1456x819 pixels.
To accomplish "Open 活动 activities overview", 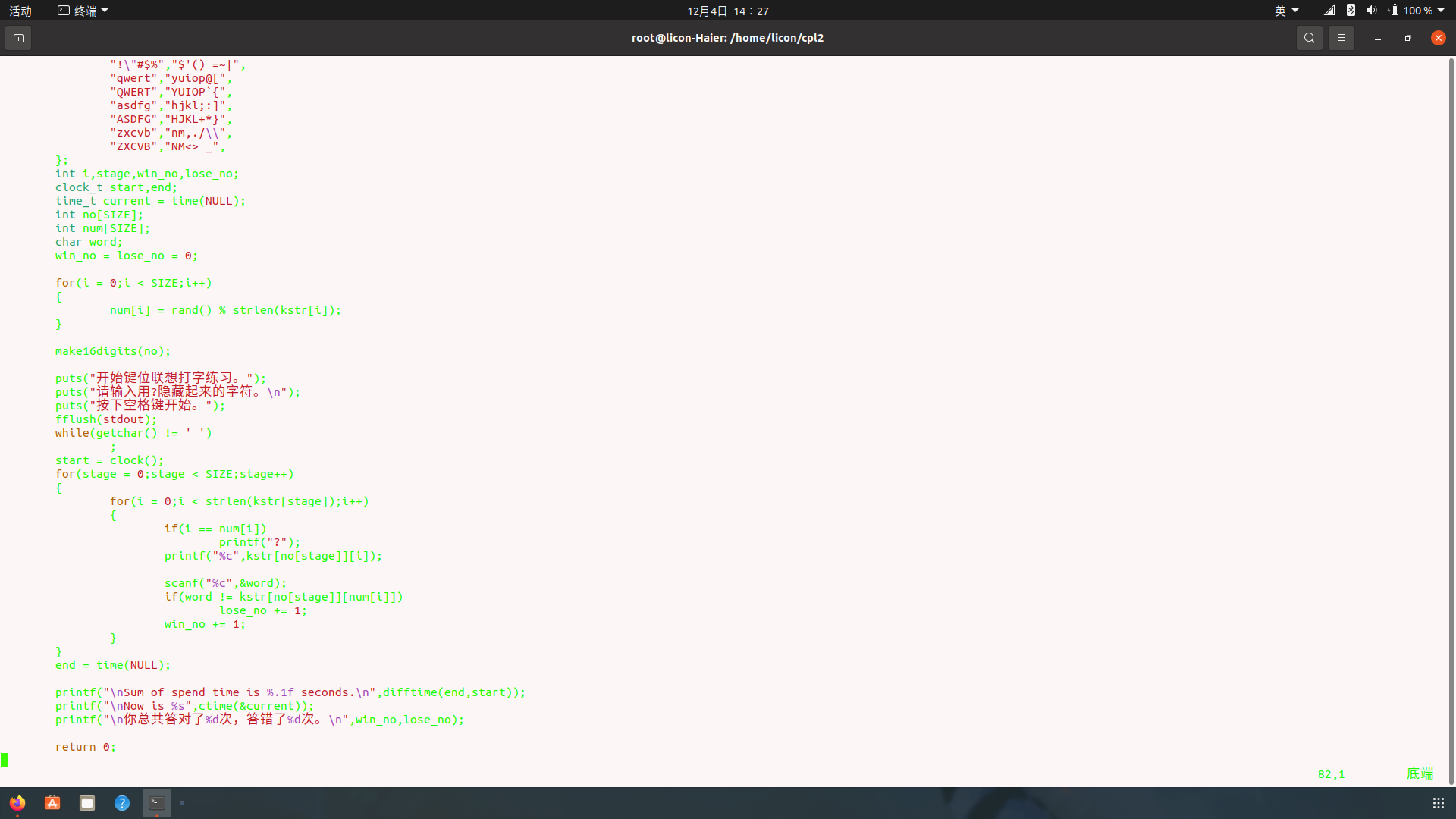I will click(20, 11).
